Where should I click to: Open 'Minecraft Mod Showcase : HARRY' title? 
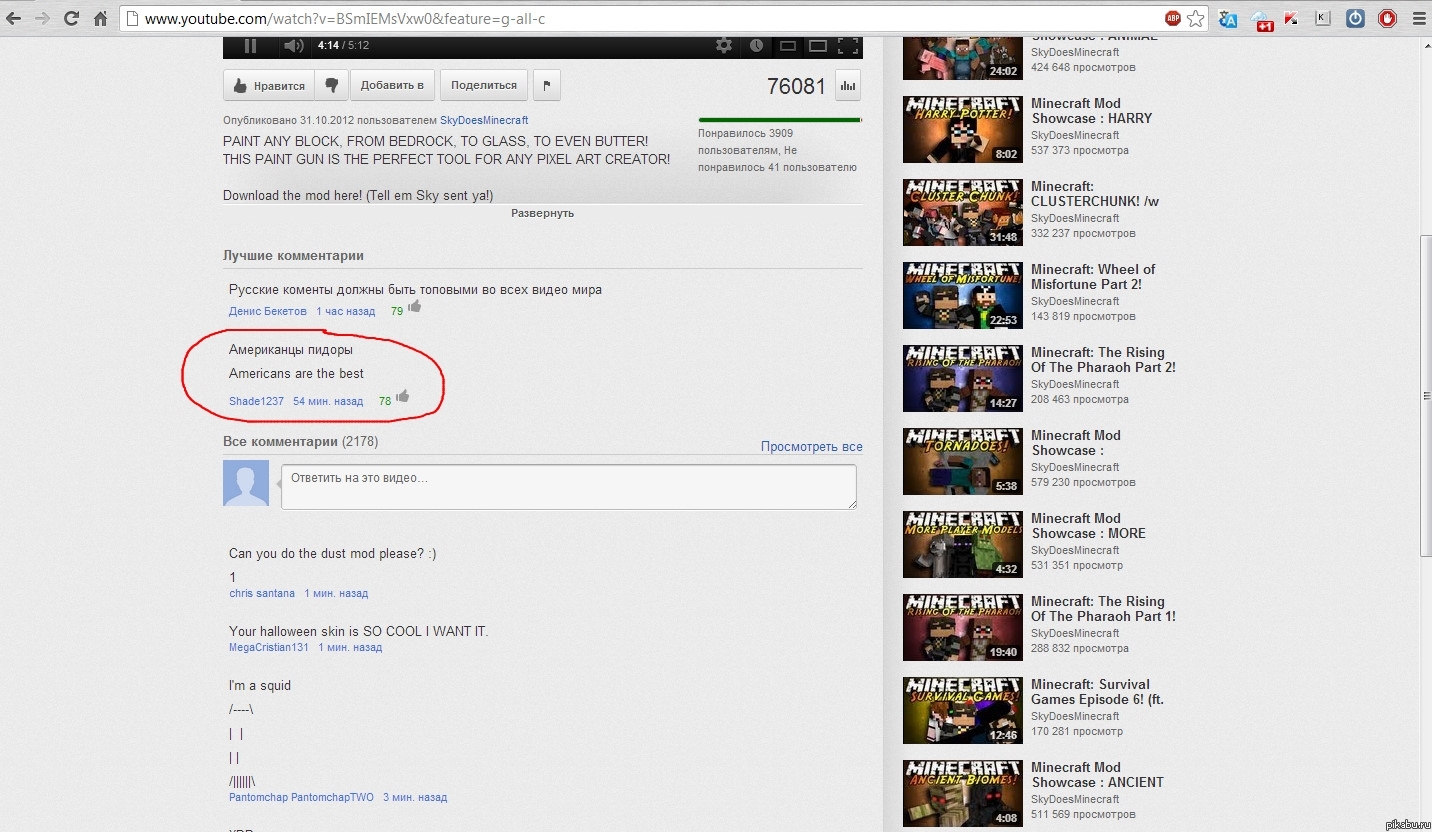(x=1092, y=111)
